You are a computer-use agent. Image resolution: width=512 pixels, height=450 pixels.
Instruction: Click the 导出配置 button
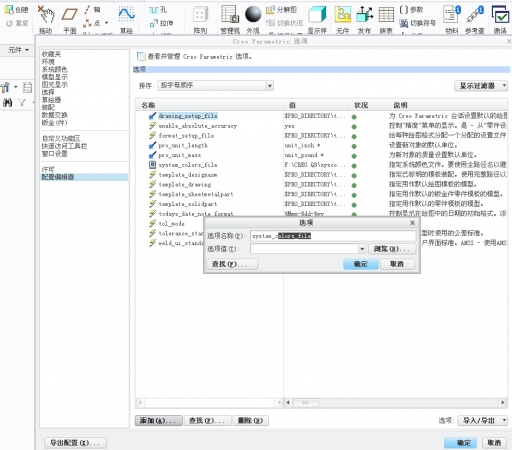tap(75, 443)
